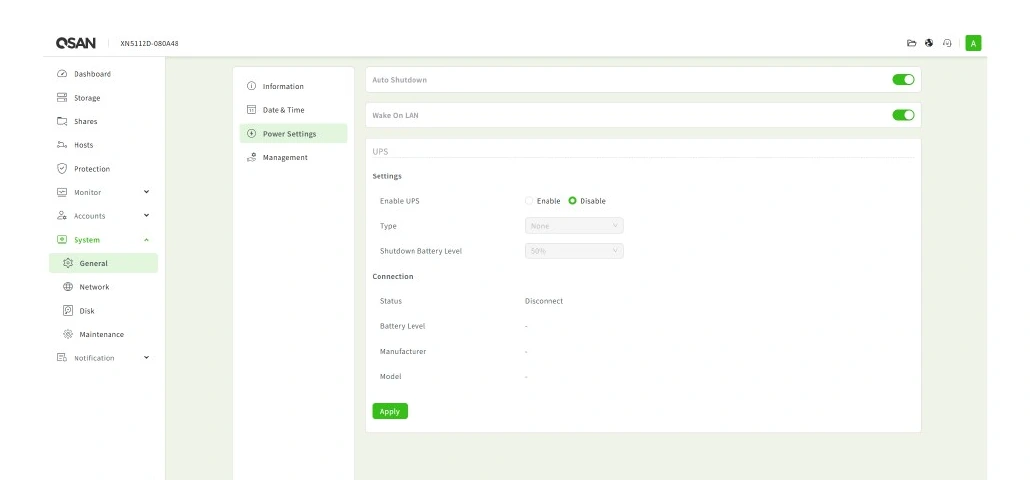Viewport: 1030px width, 480px height.
Task: Click the Dashboard gauge icon
Action: [x=62, y=74]
